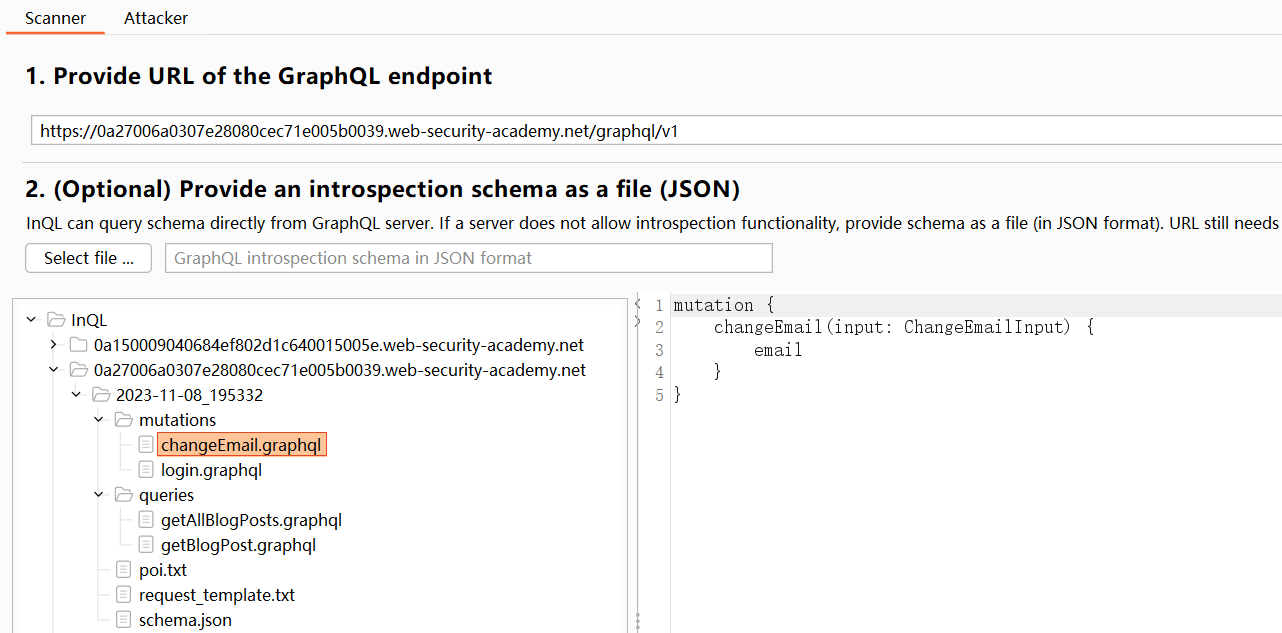Switch to the Scanner tab

click(x=55, y=18)
